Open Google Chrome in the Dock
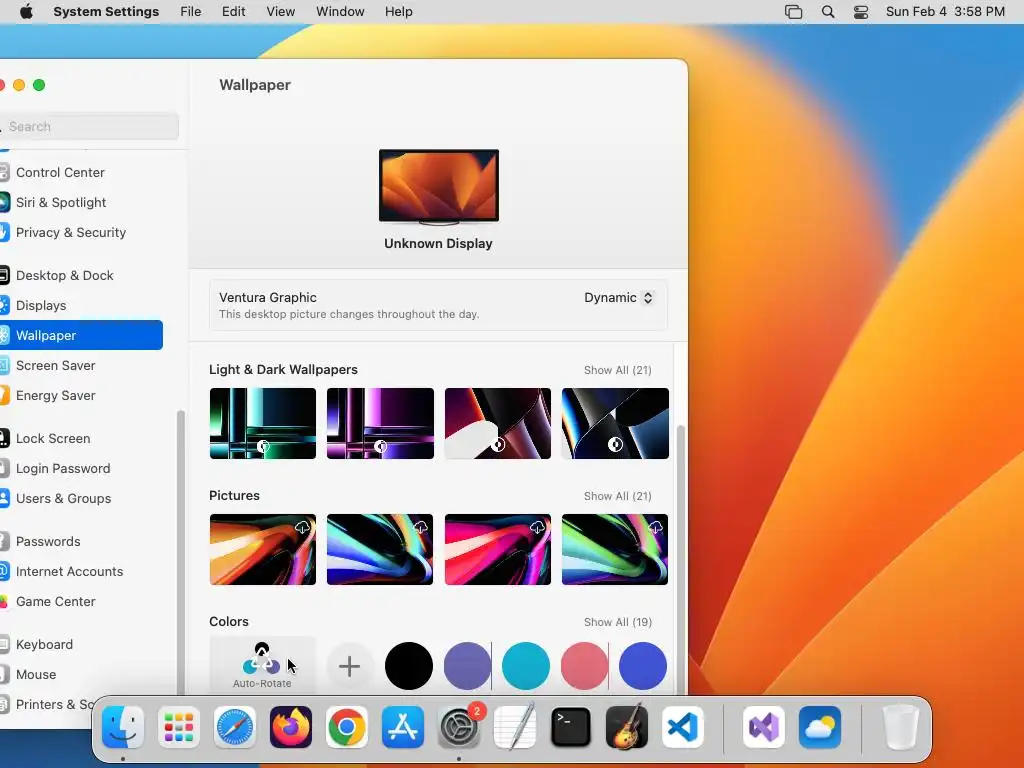The image size is (1024, 768). [347, 728]
